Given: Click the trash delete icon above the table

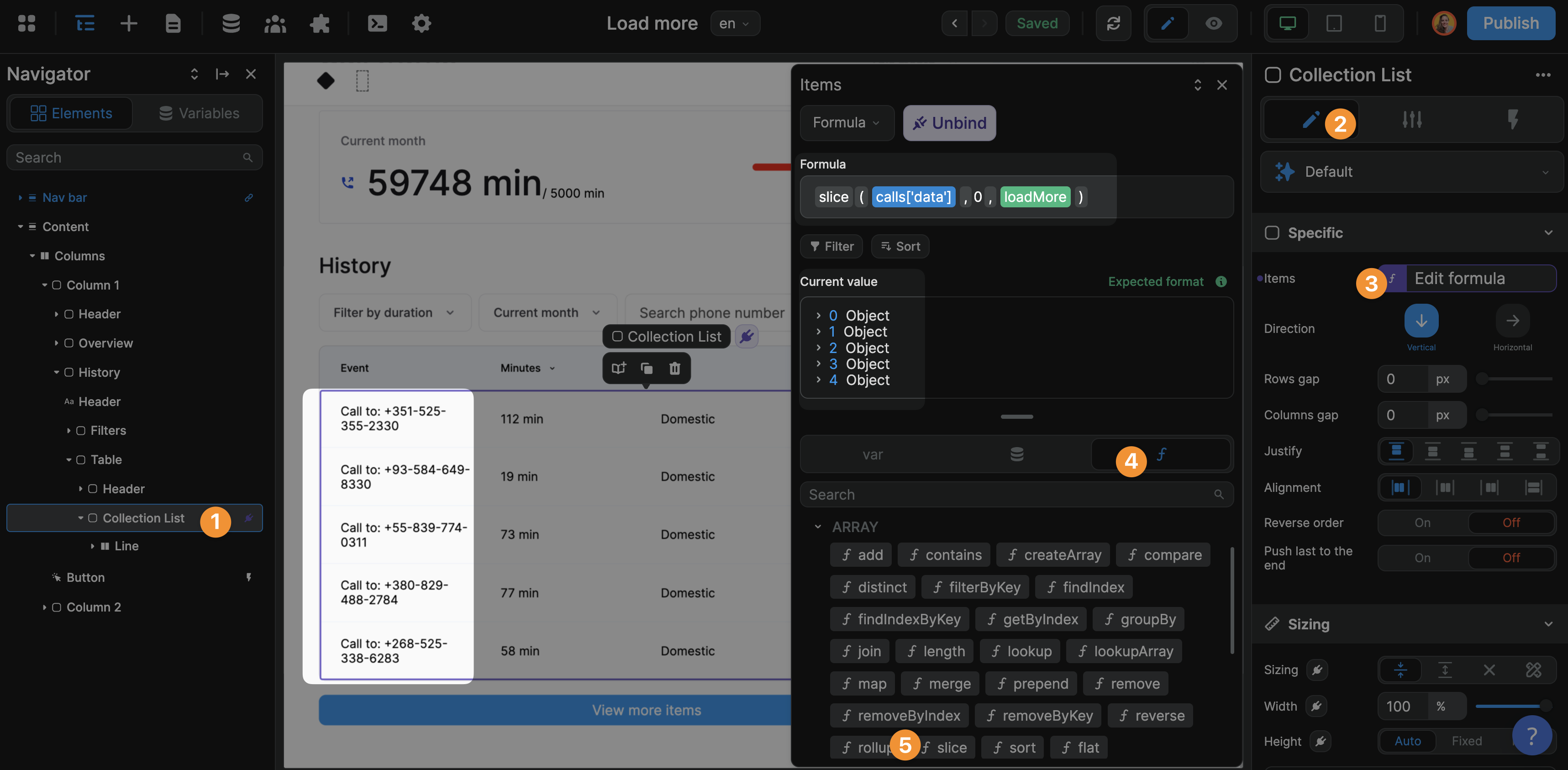Looking at the screenshot, I should pos(674,368).
